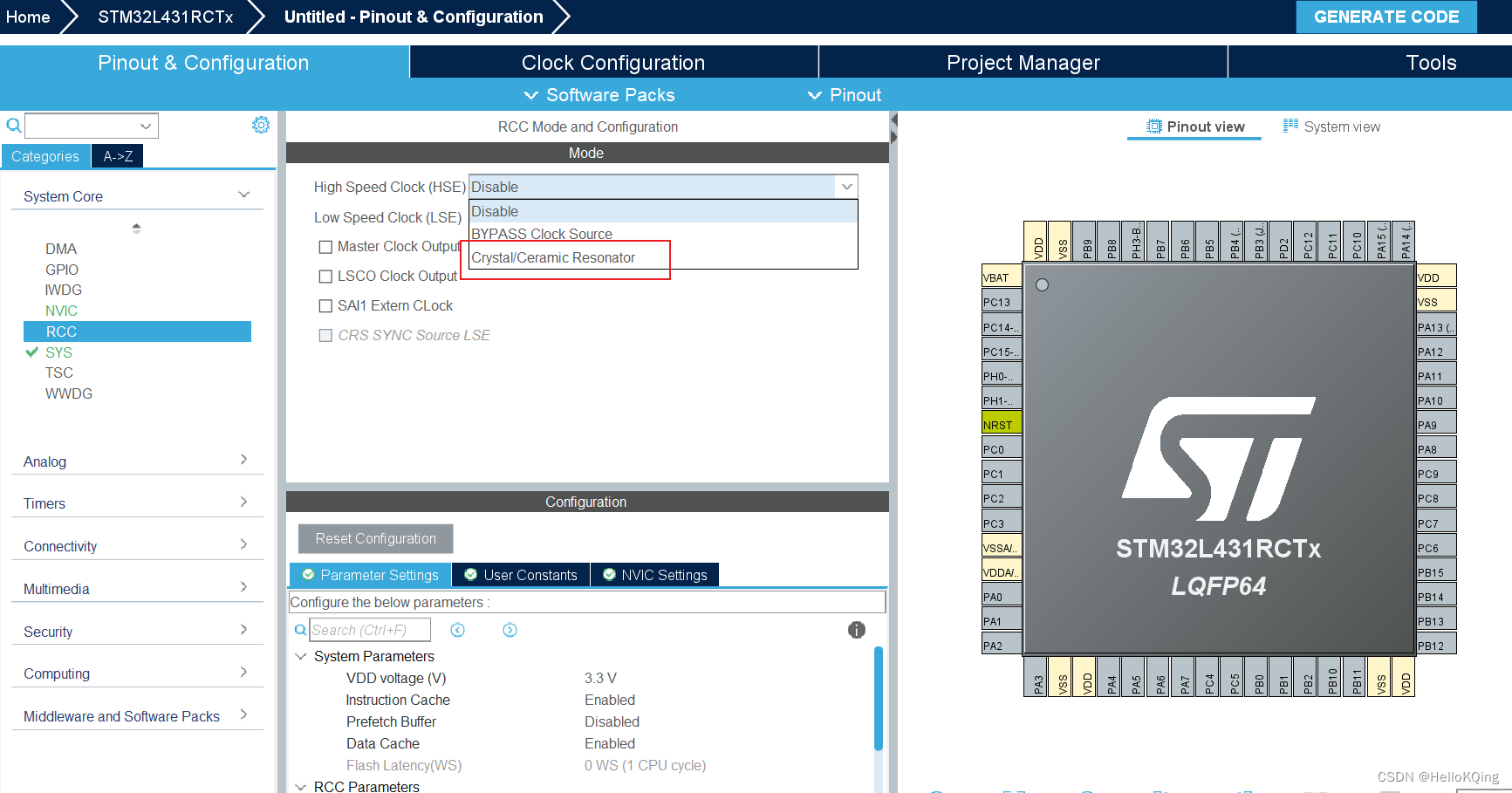Go to next search result arrow icon

tap(510, 630)
